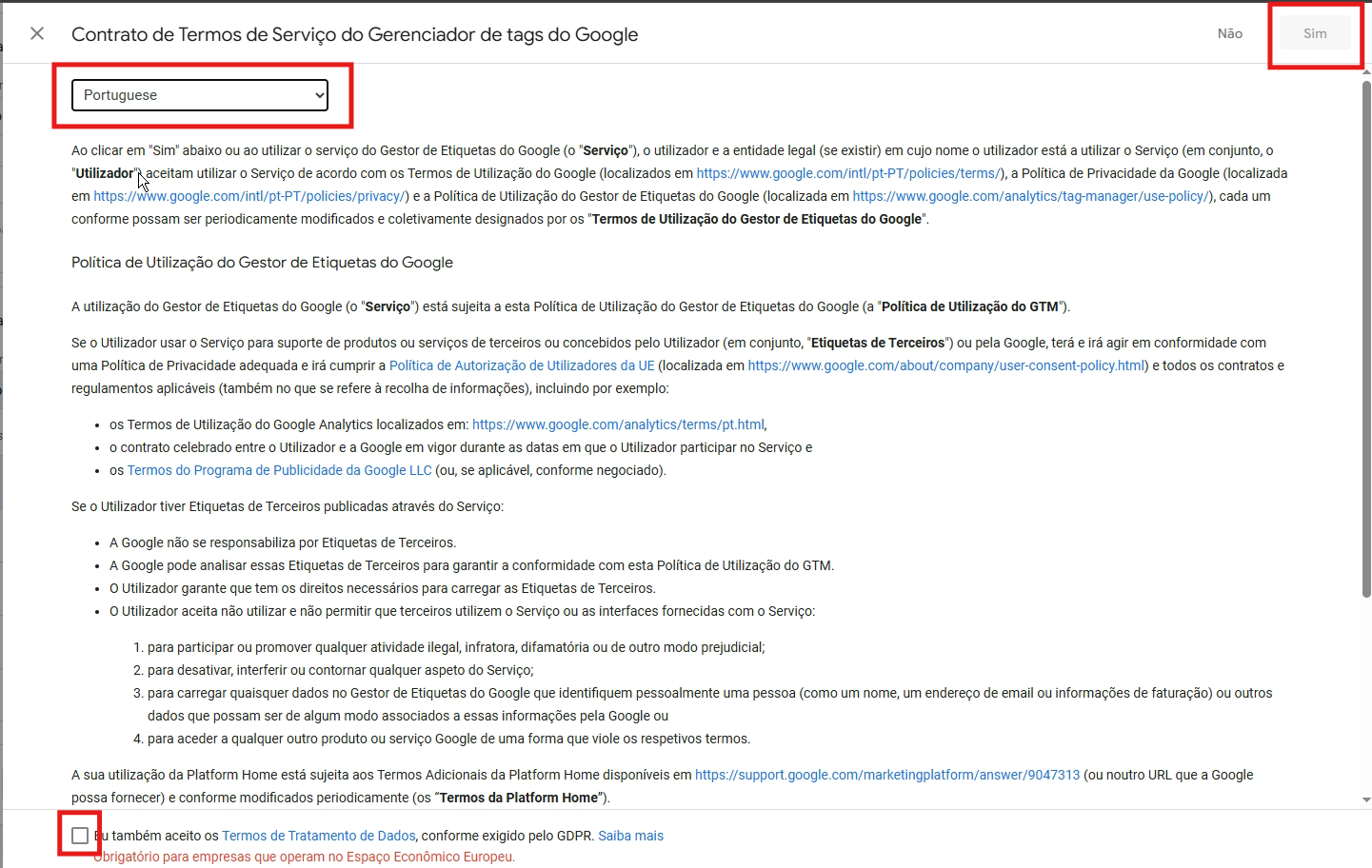Open the user-consent-policy.html URL link

[946, 365]
